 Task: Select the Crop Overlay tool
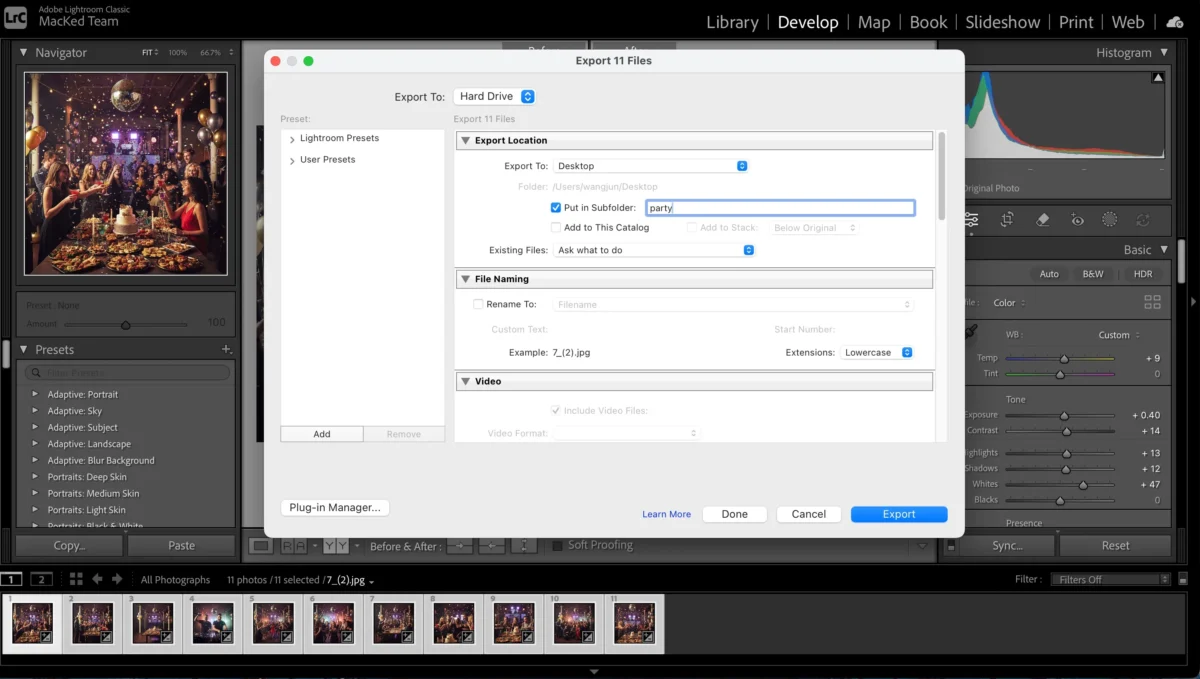click(x=1006, y=219)
